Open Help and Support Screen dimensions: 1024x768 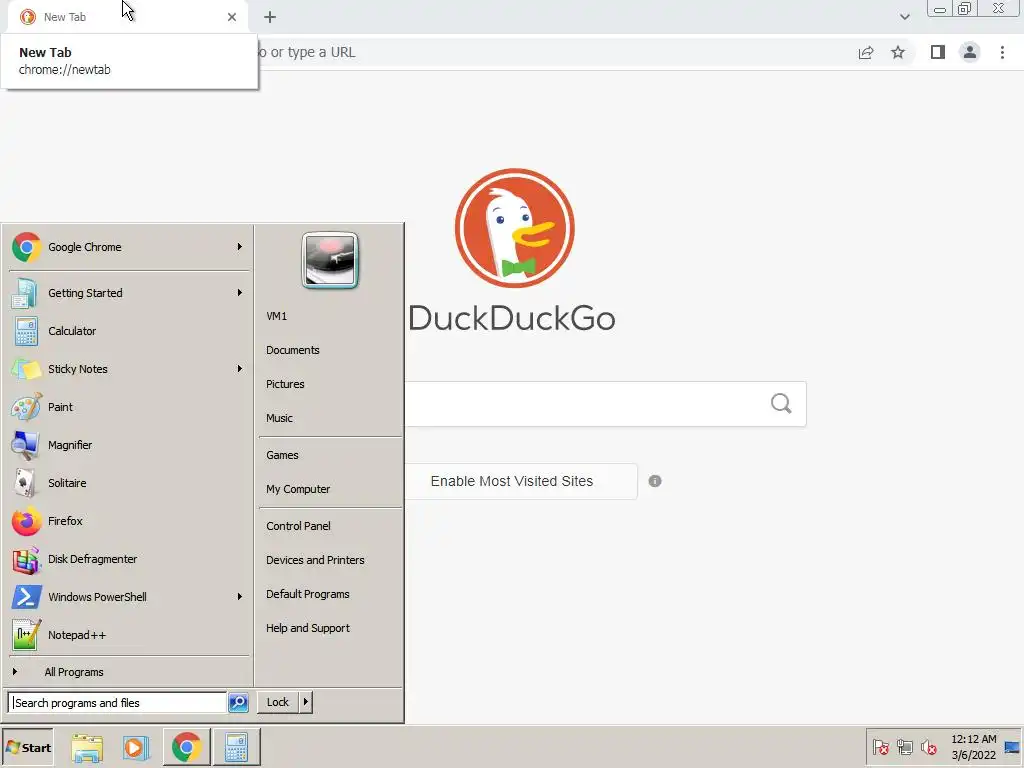click(308, 628)
